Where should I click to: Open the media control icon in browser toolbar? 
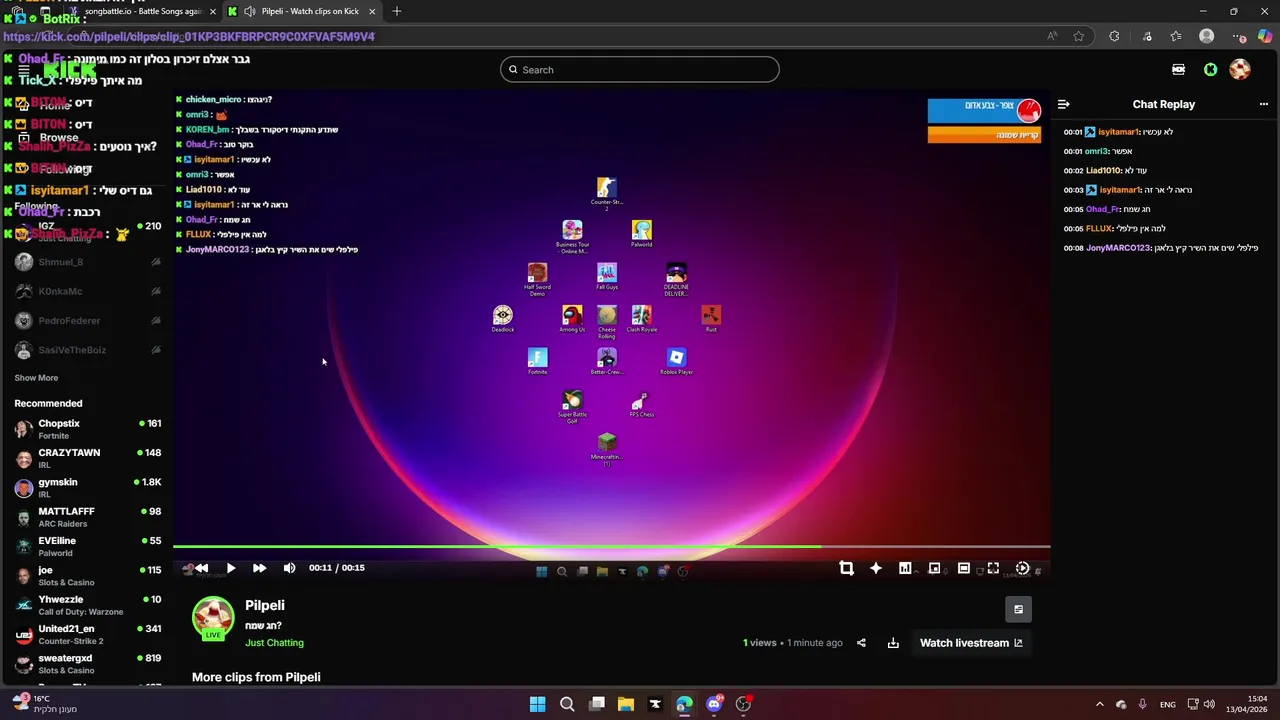pos(1145,36)
